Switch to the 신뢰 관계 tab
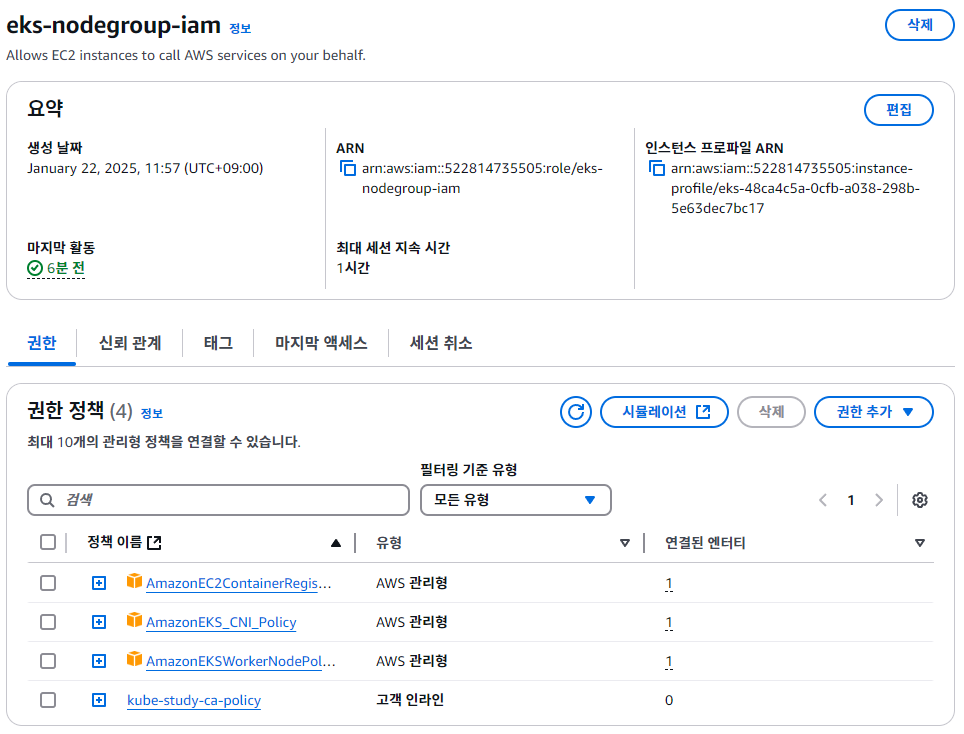Screen dimensions: 964x734 click(130, 343)
